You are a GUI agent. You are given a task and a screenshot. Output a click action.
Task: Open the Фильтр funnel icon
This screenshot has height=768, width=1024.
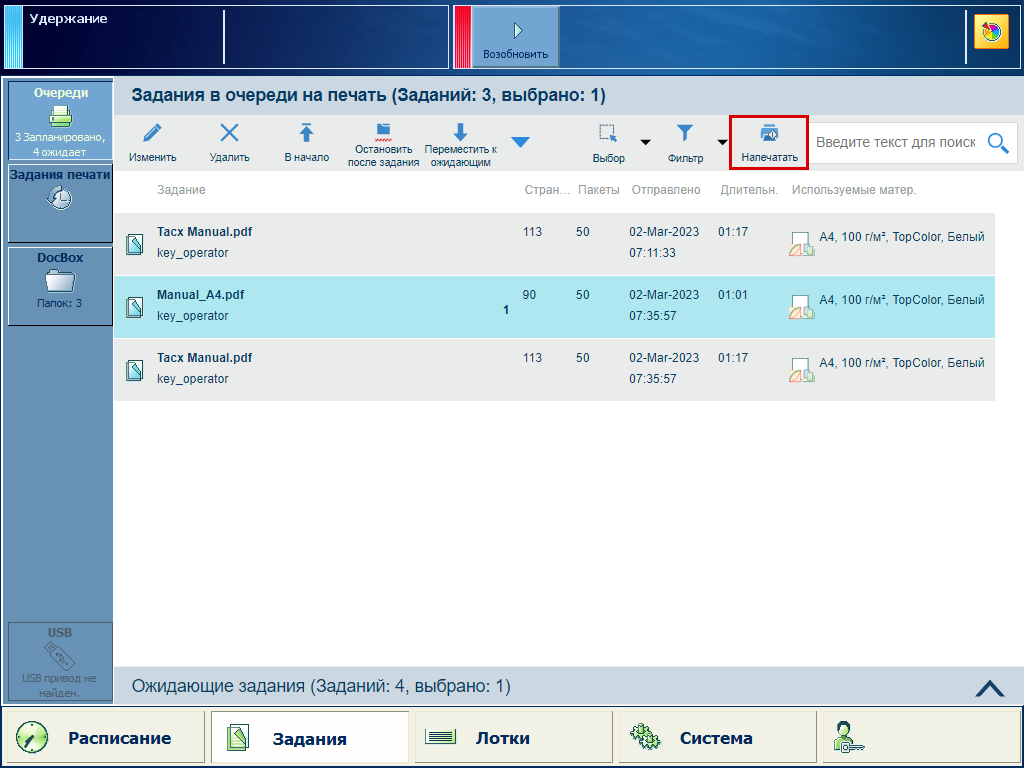click(684, 133)
